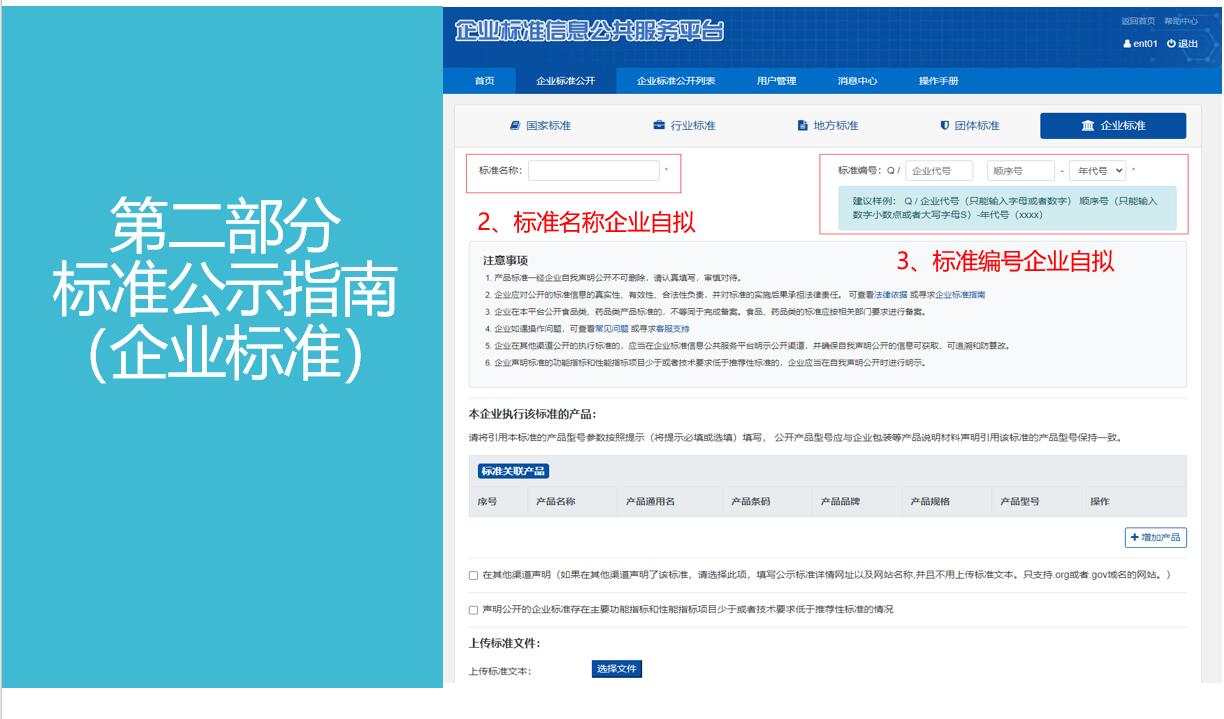The width and height of the screenshot is (1224, 719).
Task: Click the 产品名称 column header
Action: 556,502
